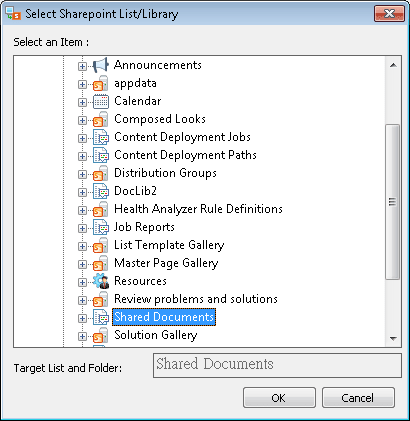410x421 pixels.
Task: Expand the Announcements node
Action: click(82, 66)
